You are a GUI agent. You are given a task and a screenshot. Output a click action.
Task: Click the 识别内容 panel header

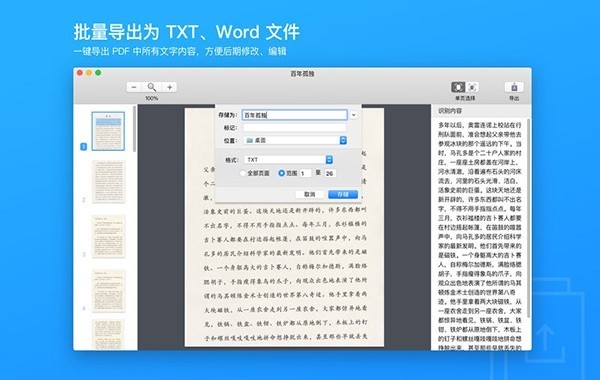coord(450,111)
